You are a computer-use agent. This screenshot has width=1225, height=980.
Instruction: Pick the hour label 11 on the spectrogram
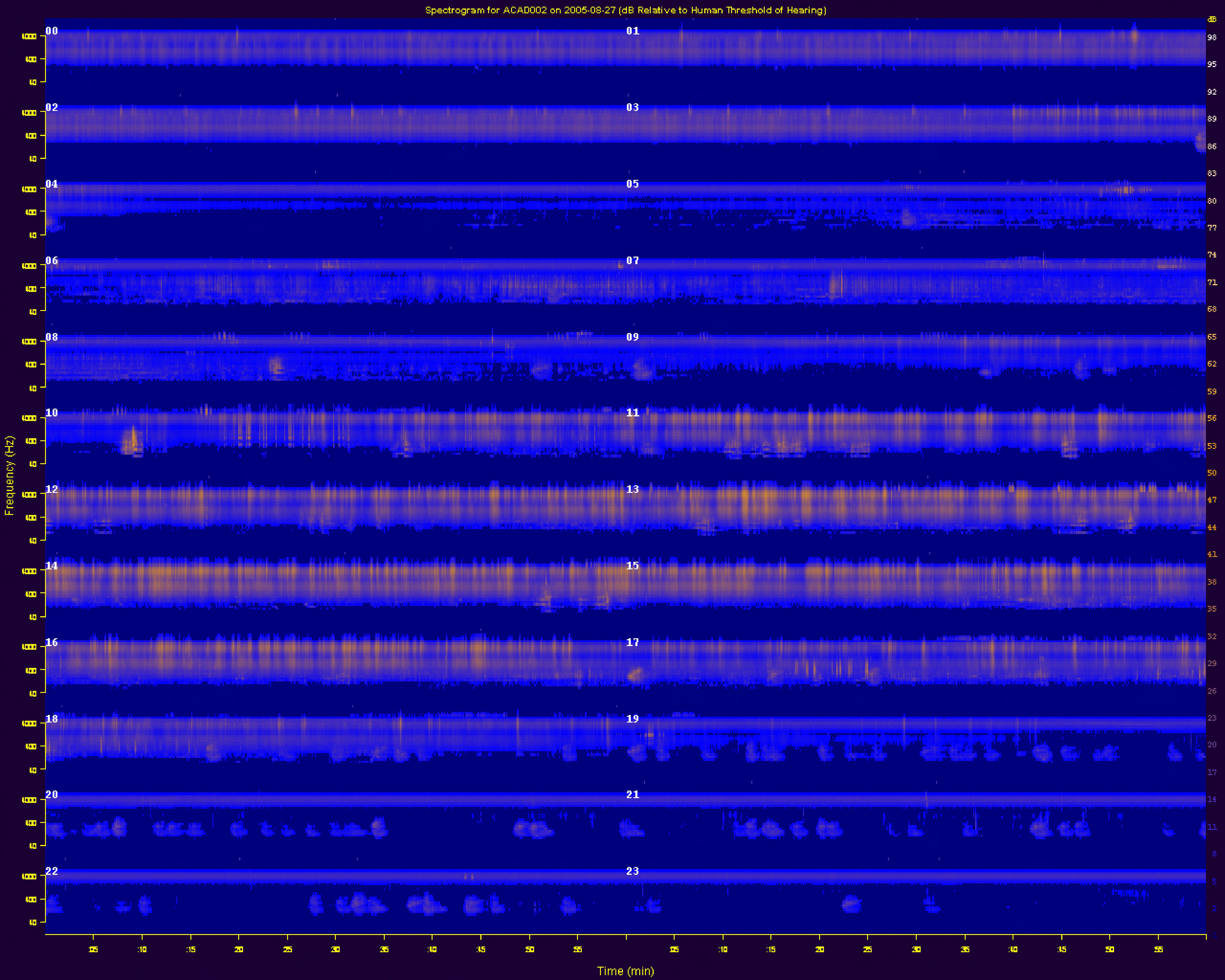pos(632,412)
